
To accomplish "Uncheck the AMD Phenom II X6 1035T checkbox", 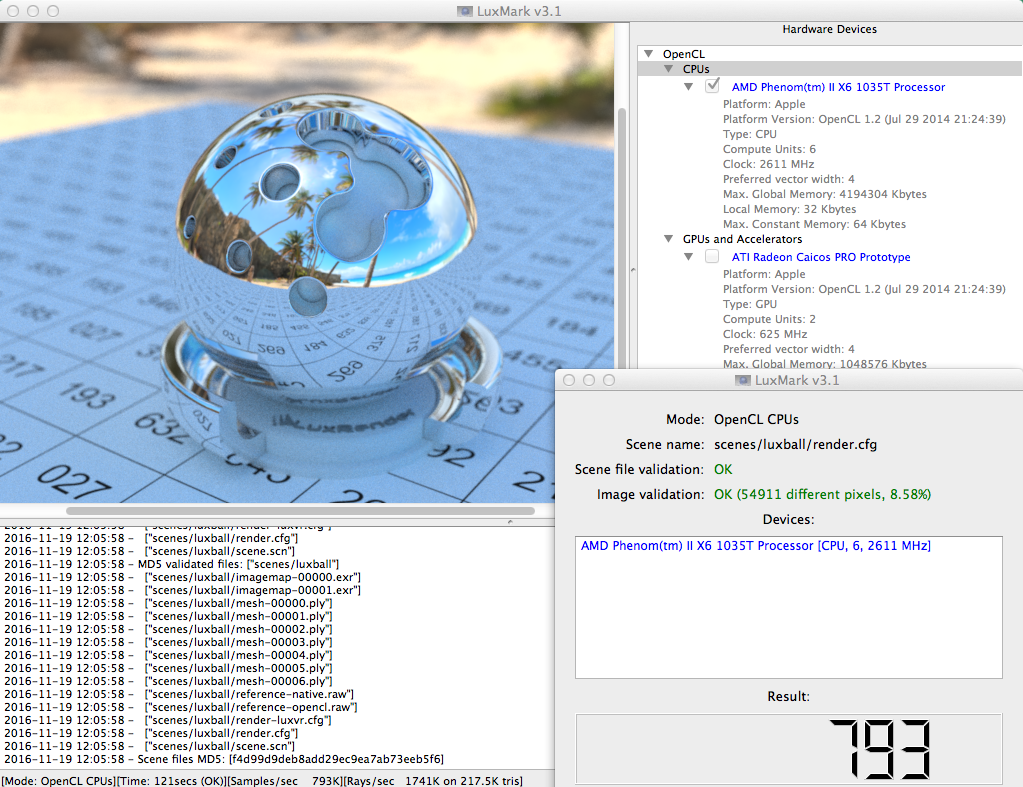I will click(712, 86).
